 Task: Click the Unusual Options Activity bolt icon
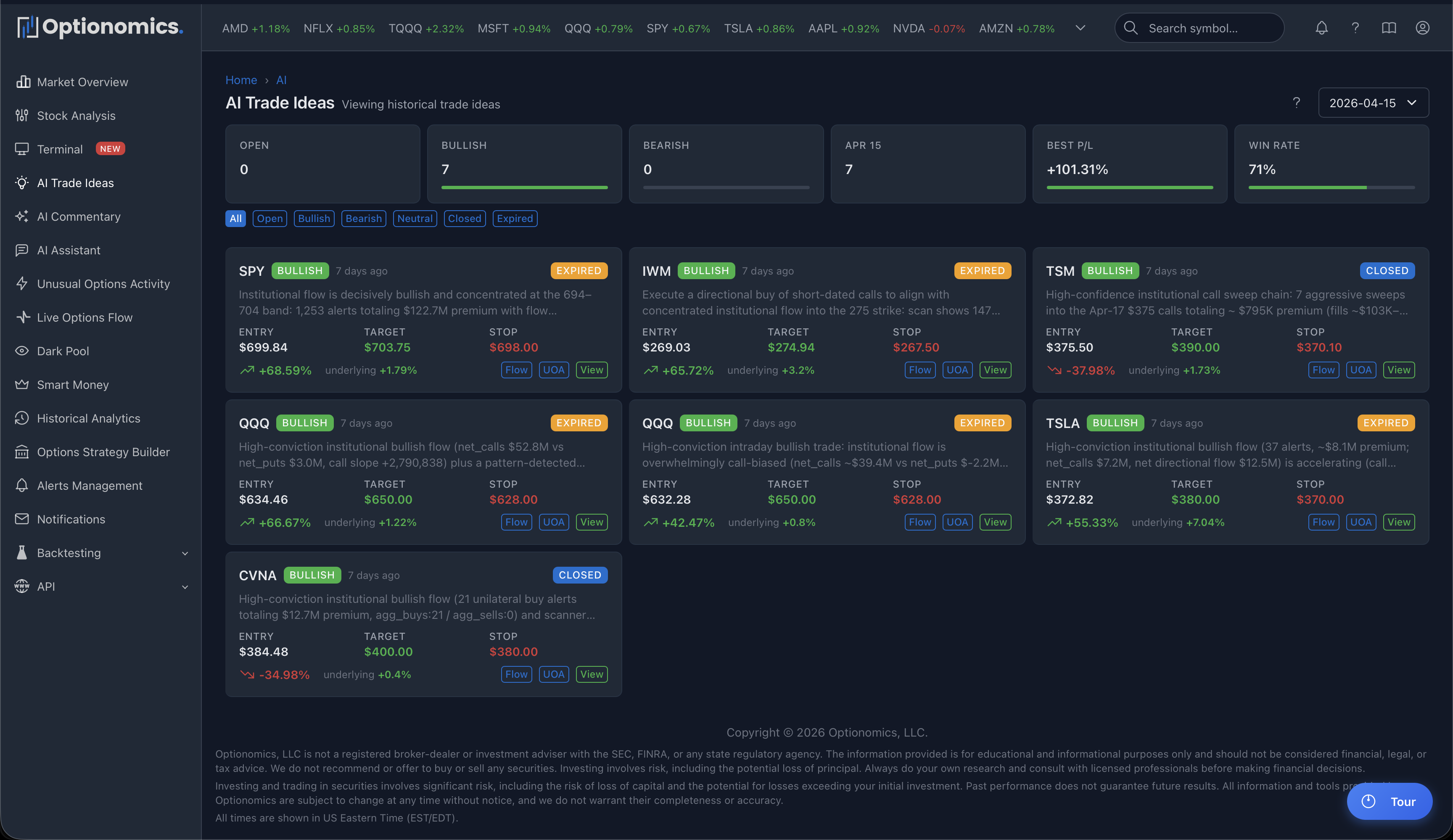click(22, 284)
